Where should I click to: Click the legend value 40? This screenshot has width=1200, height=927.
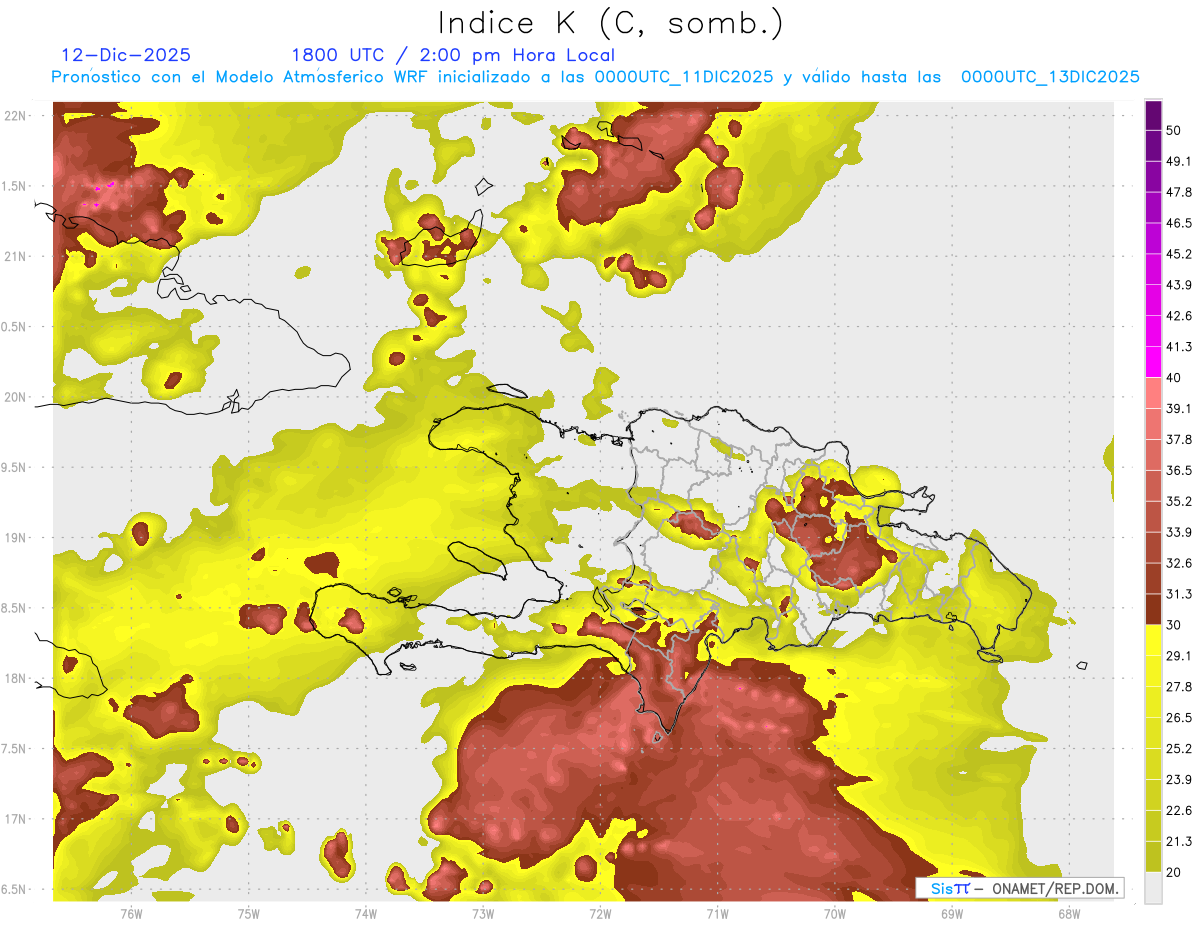(x=1174, y=378)
